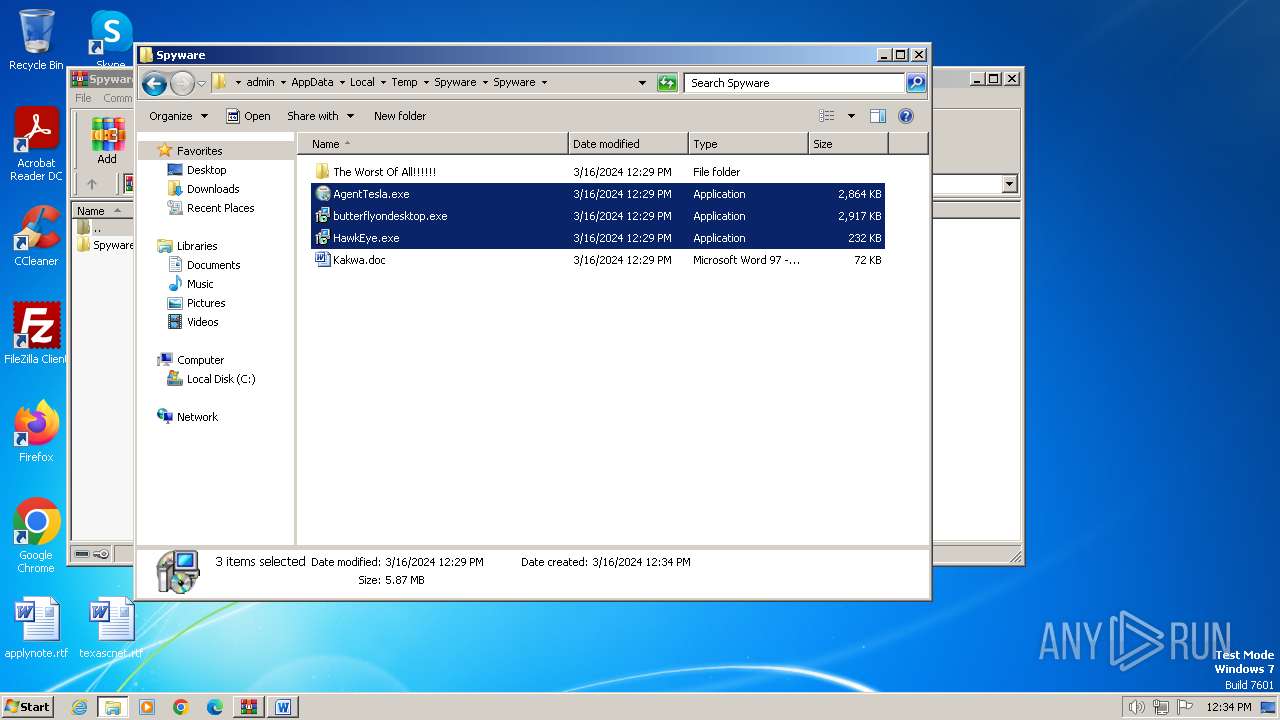Click the admin breadcrumb in address bar
This screenshot has width=1280, height=720.
pyautogui.click(x=260, y=83)
